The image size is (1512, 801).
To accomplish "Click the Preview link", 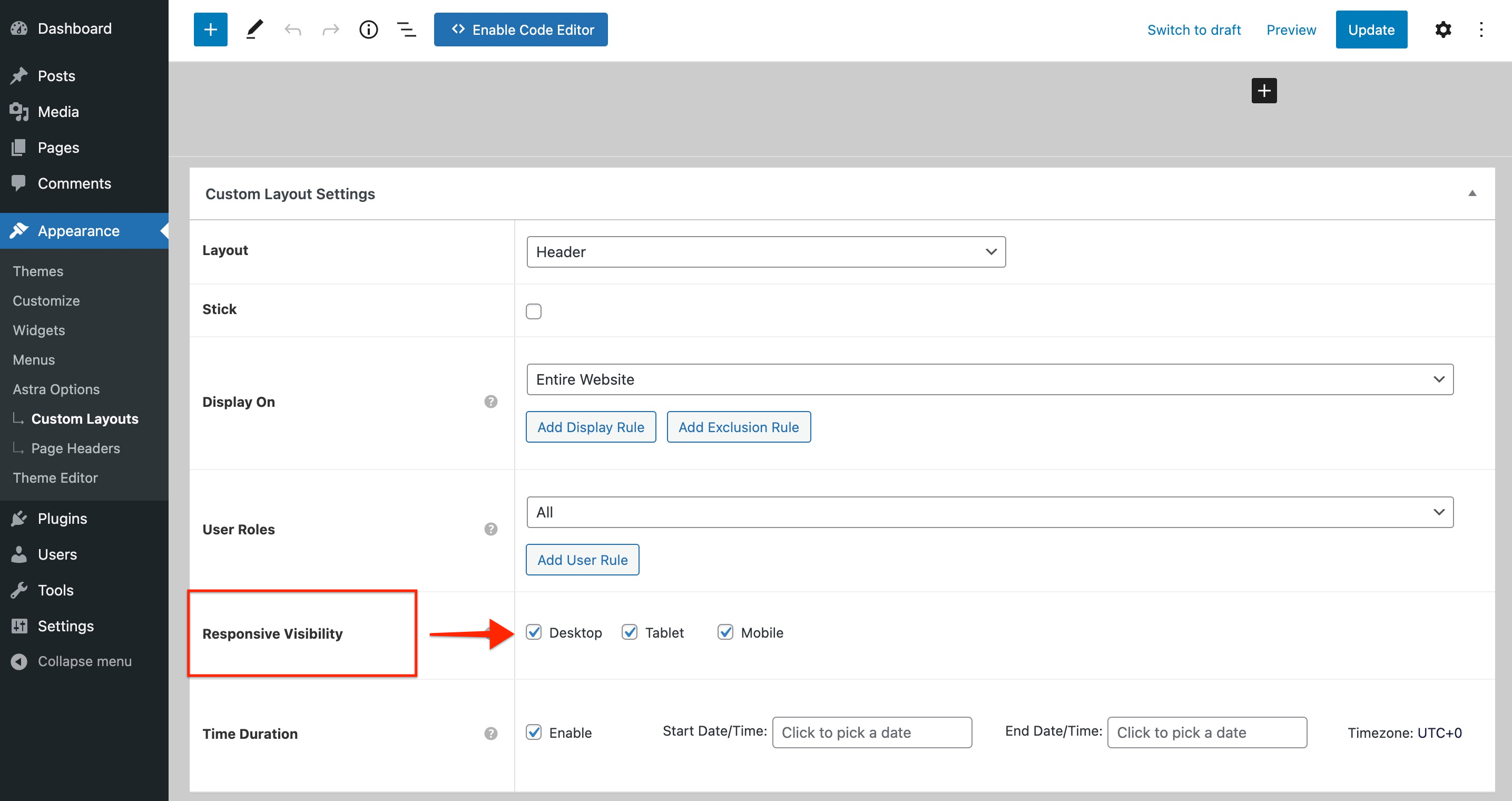I will [1291, 30].
